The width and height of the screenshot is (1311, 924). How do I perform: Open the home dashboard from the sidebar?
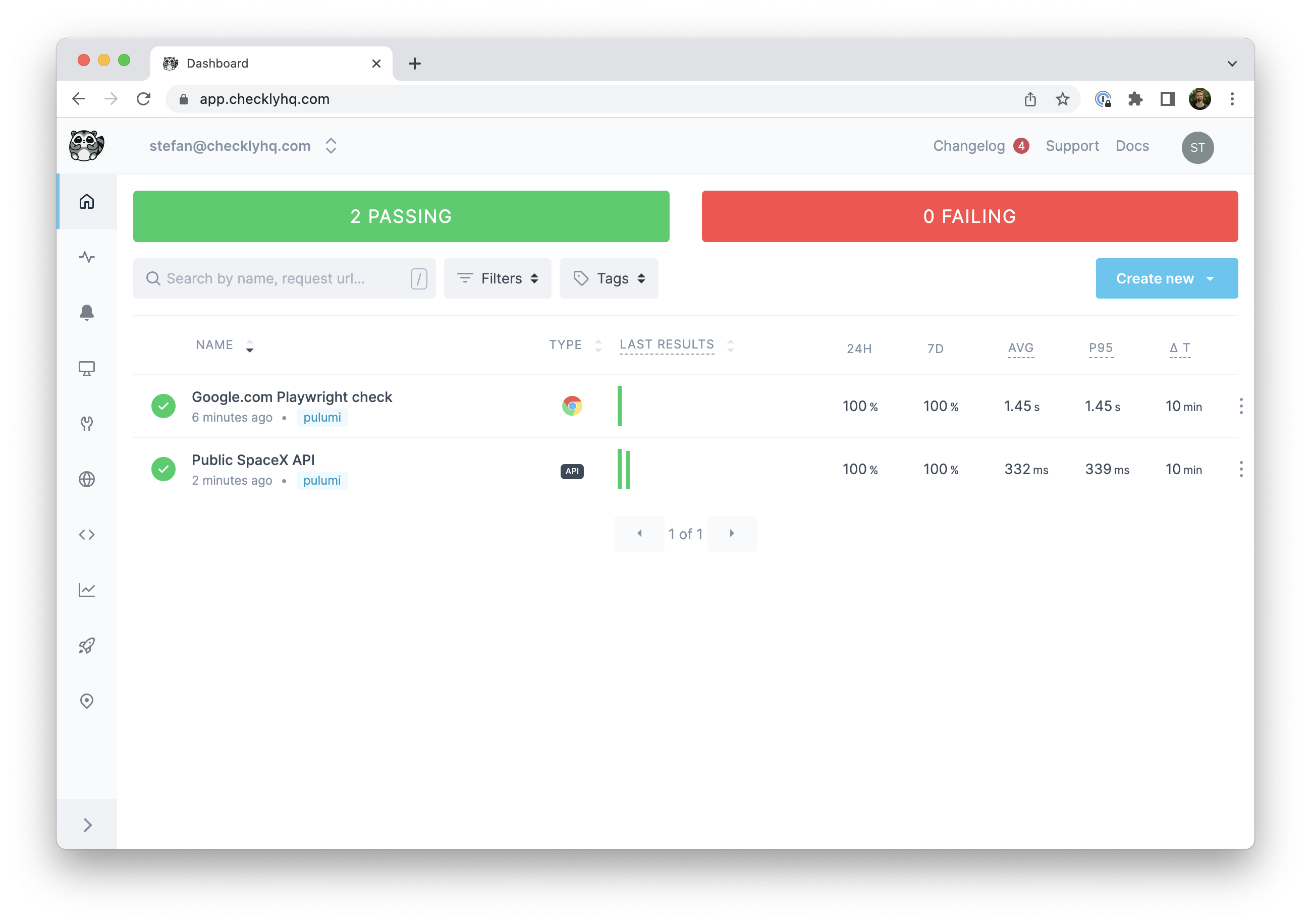click(87, 201)
